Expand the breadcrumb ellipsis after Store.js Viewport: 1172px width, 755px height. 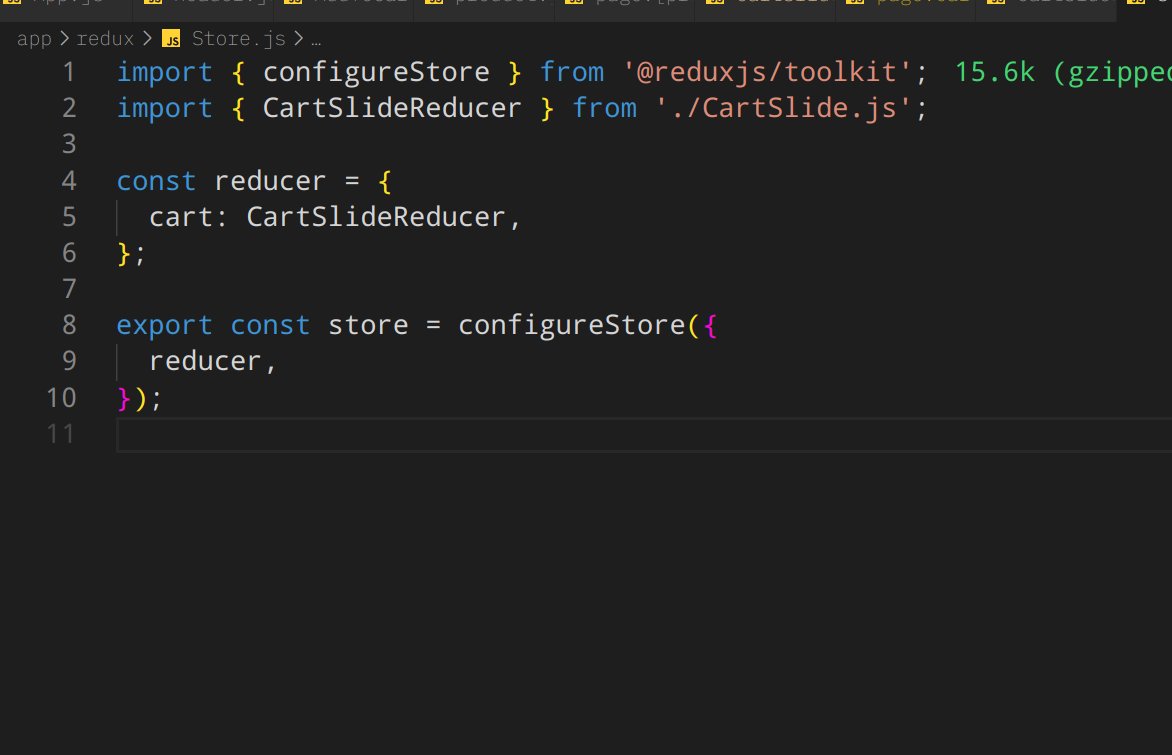point(316,40)
